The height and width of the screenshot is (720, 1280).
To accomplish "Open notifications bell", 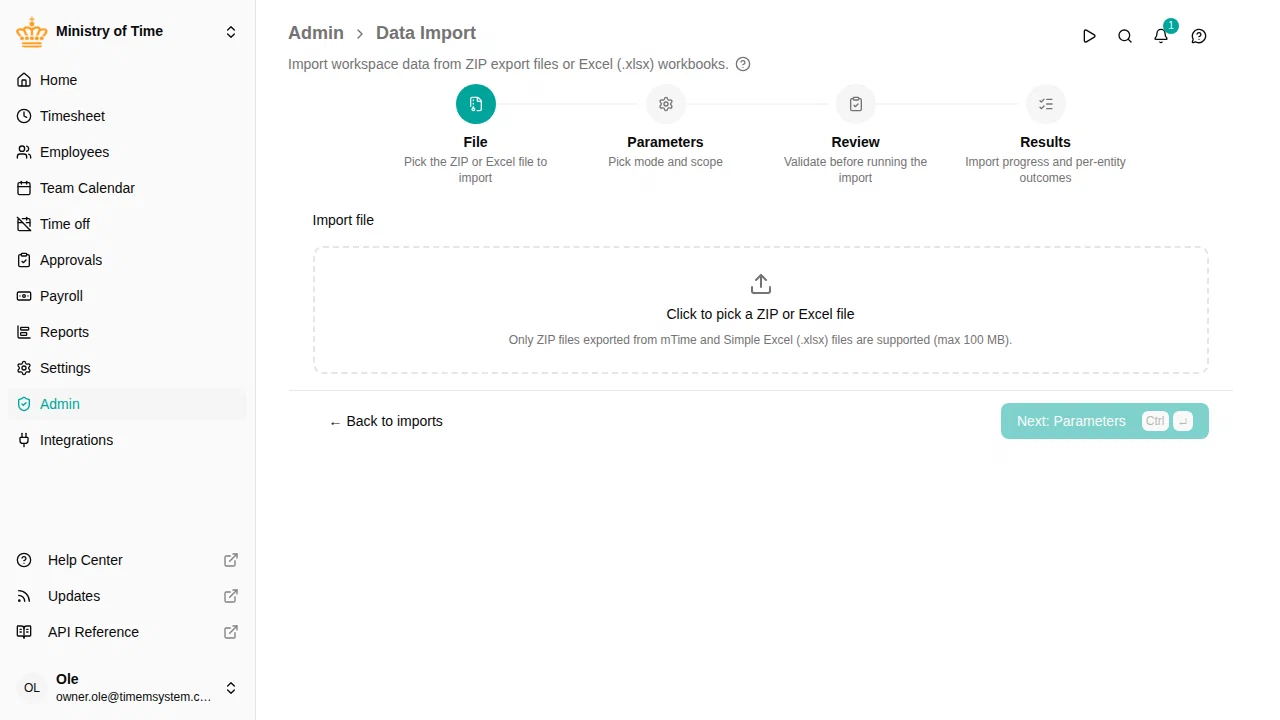I will coord(1161,36).
